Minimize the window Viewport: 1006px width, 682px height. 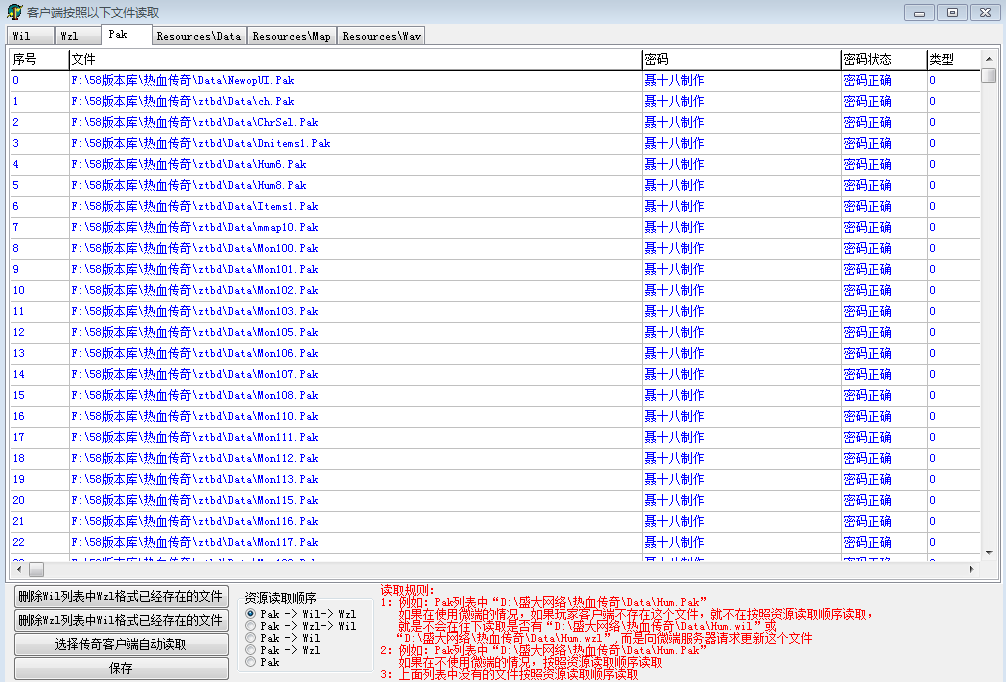point(920,12)
